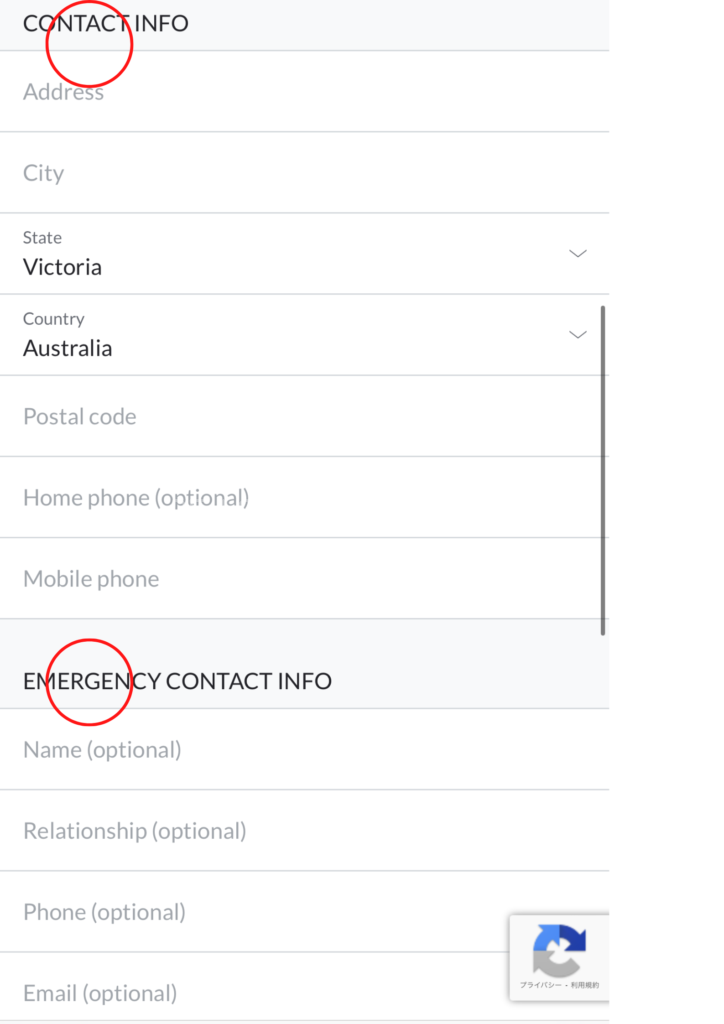
Task: Click the vertical scrollbar thumb
Action: point(603,470)
